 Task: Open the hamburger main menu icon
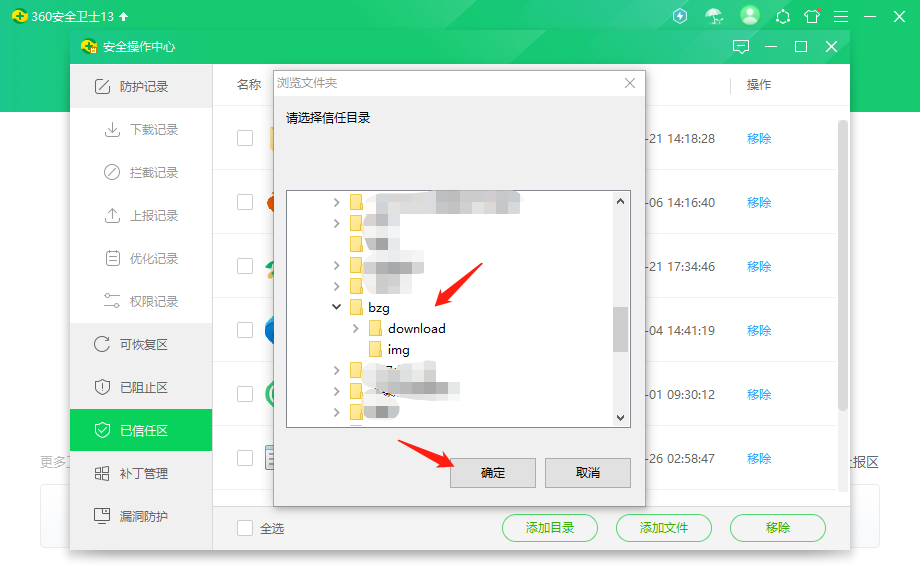pyautogui.click(x=841, y=17)
